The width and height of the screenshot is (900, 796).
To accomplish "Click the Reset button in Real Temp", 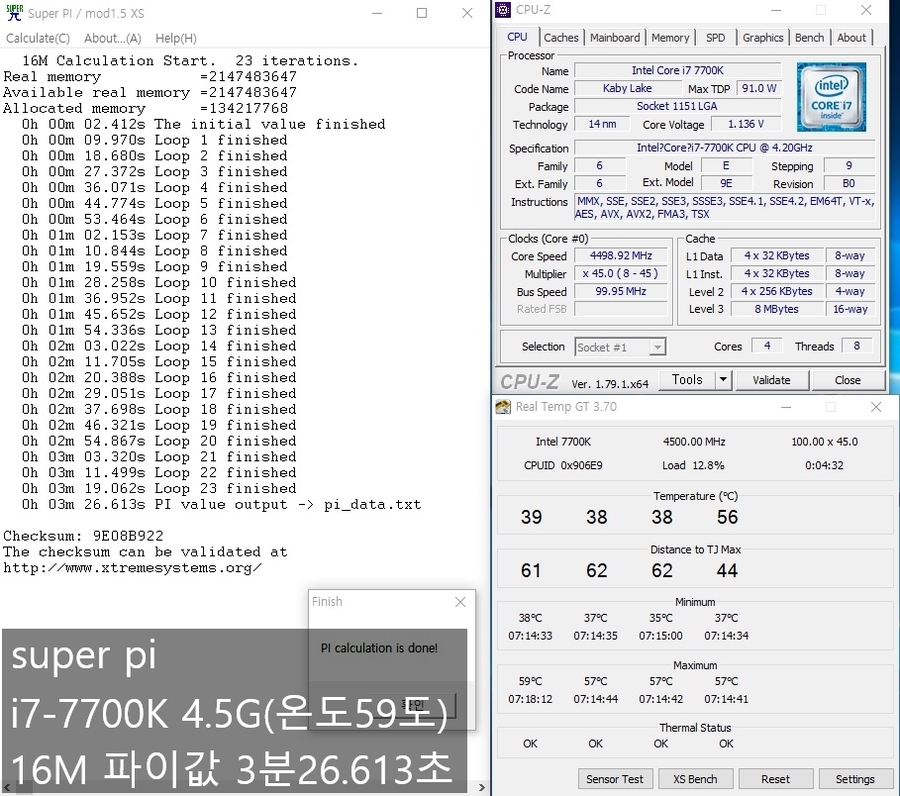I will (775, 779).
